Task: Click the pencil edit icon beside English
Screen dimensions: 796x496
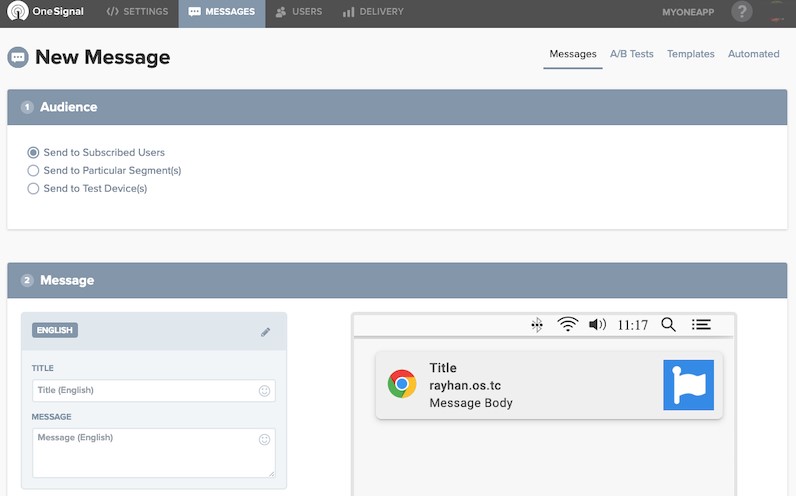Action: [x=266, y=331]
